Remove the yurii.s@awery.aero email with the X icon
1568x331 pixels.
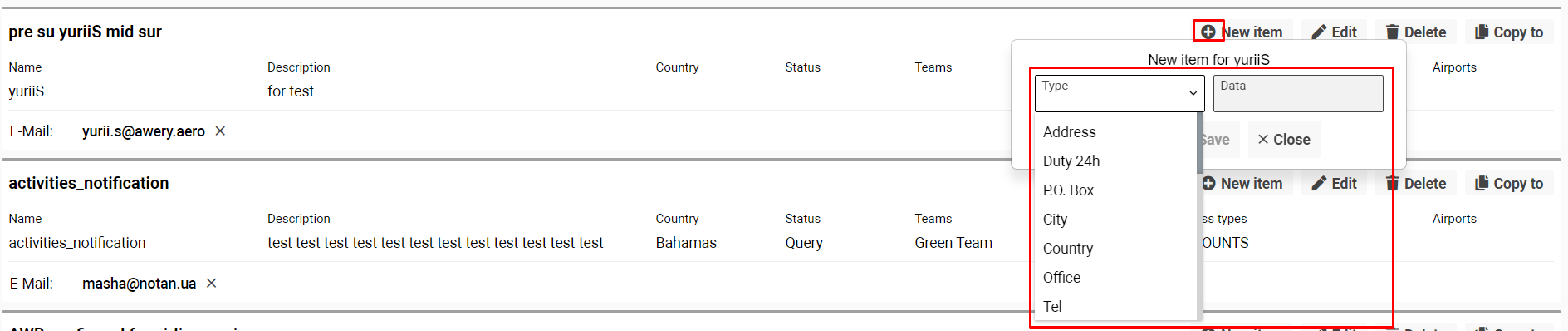pos(220,131)
